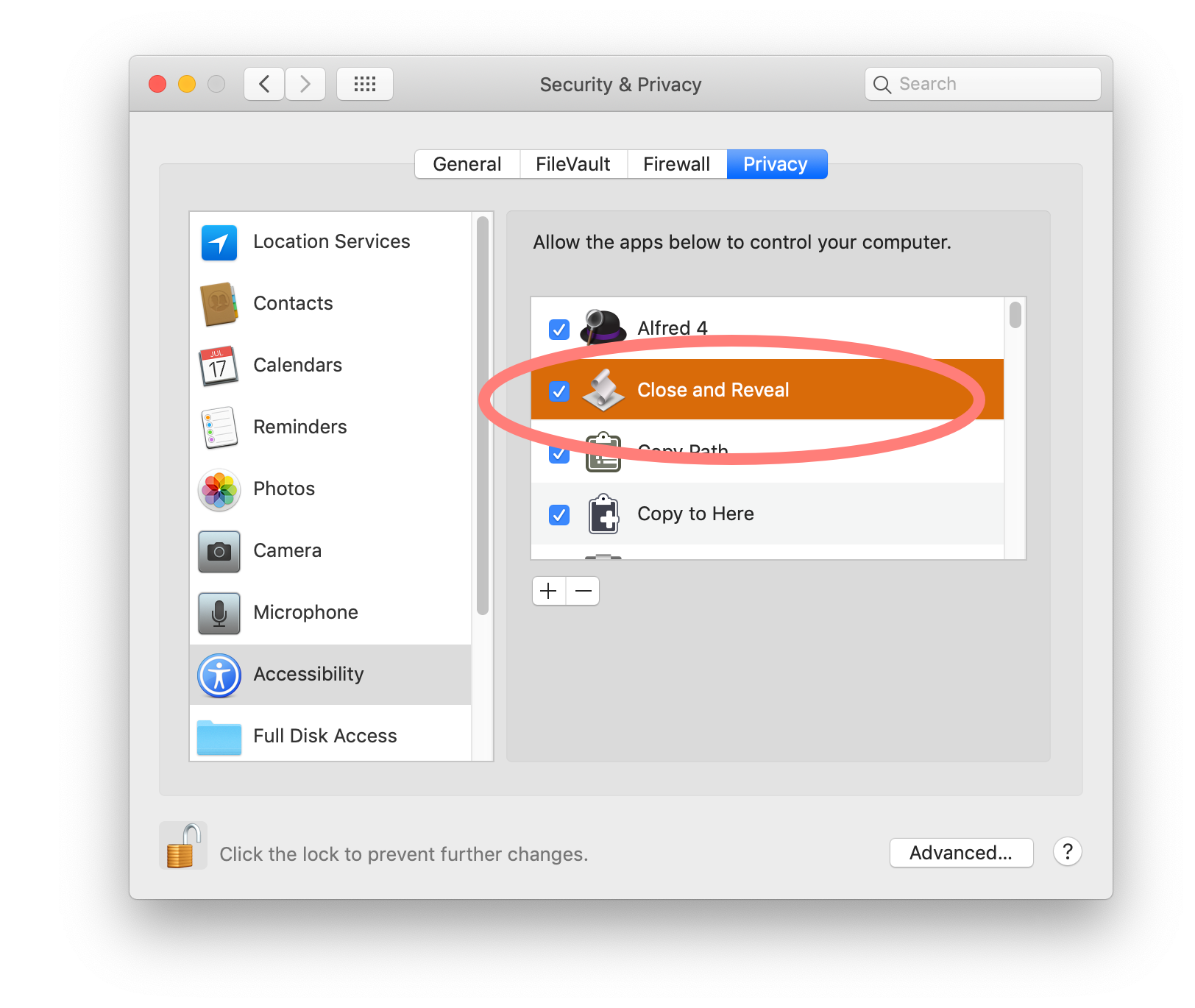The width and height of the screenshot is (1195, 1008).
Task: Toggle the Copy to Here checkbox
Action: tap(559, 514)
